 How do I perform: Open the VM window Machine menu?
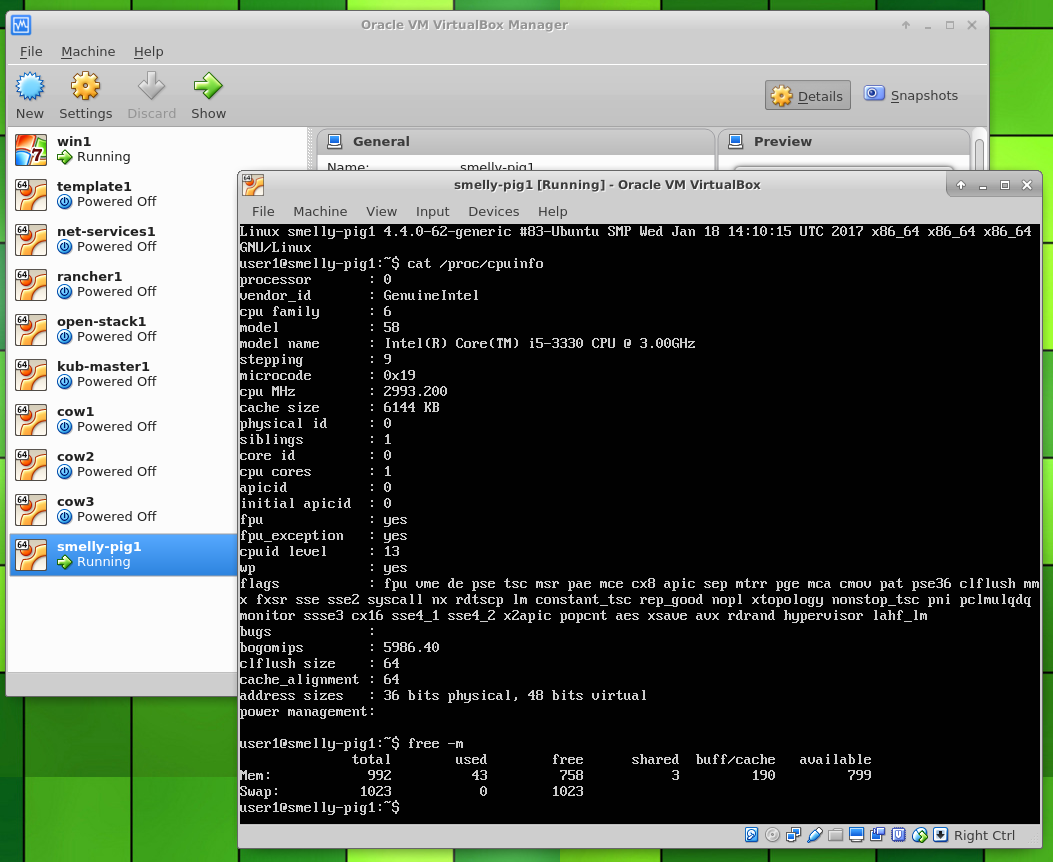coord(320,211)
